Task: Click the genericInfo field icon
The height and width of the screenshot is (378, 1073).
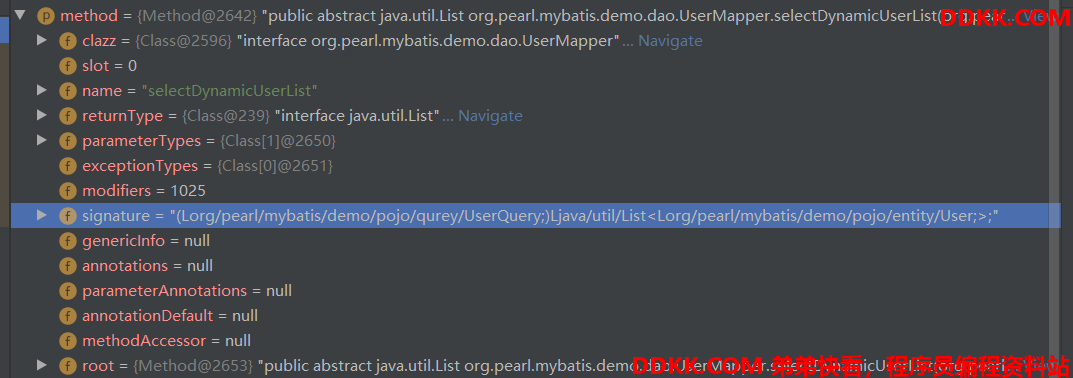Action: (68, 240)
